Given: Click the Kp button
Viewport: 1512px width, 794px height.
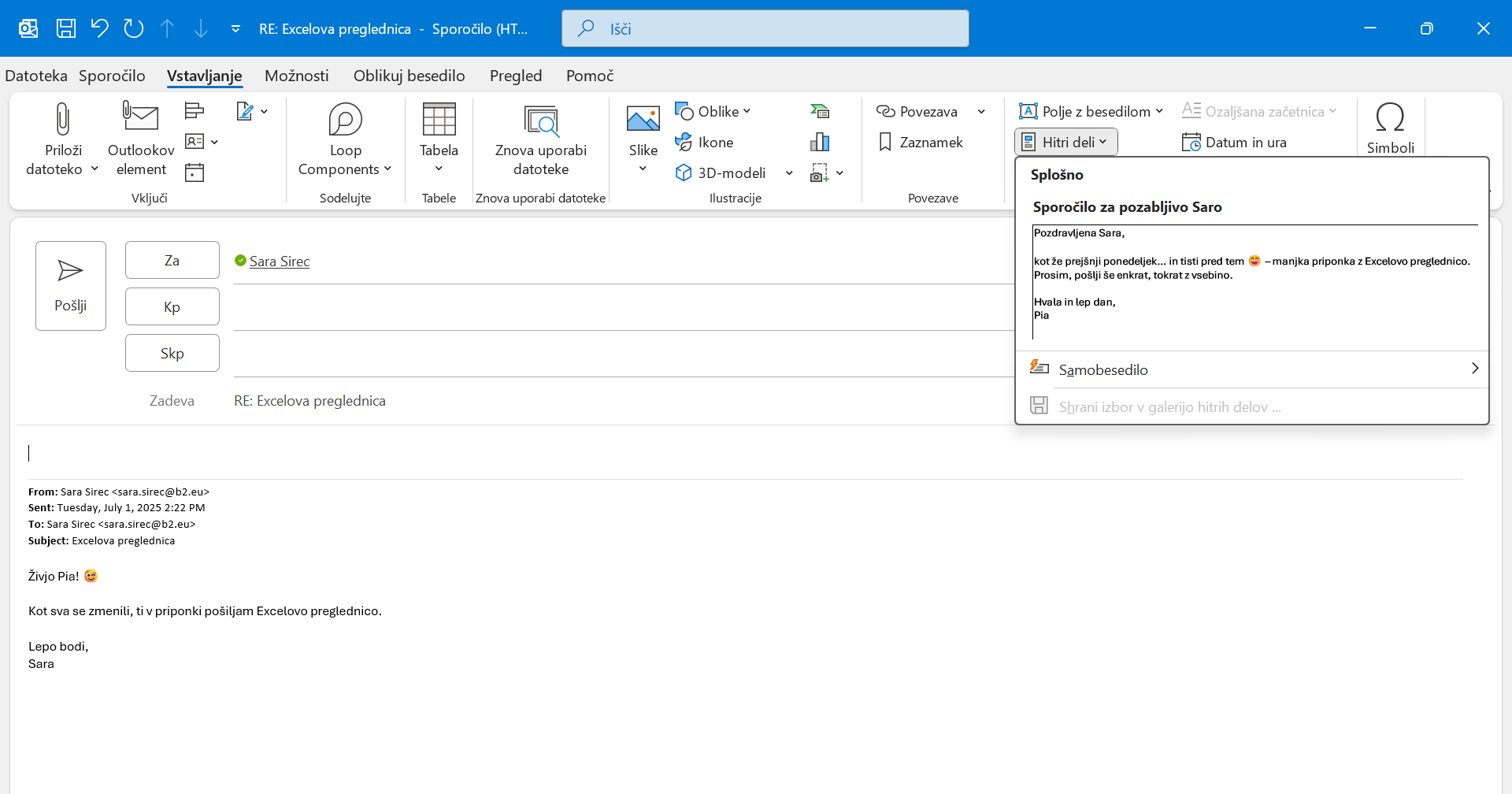Looking at the screenshot, I should pyautogui.click(x=172, y=306).
